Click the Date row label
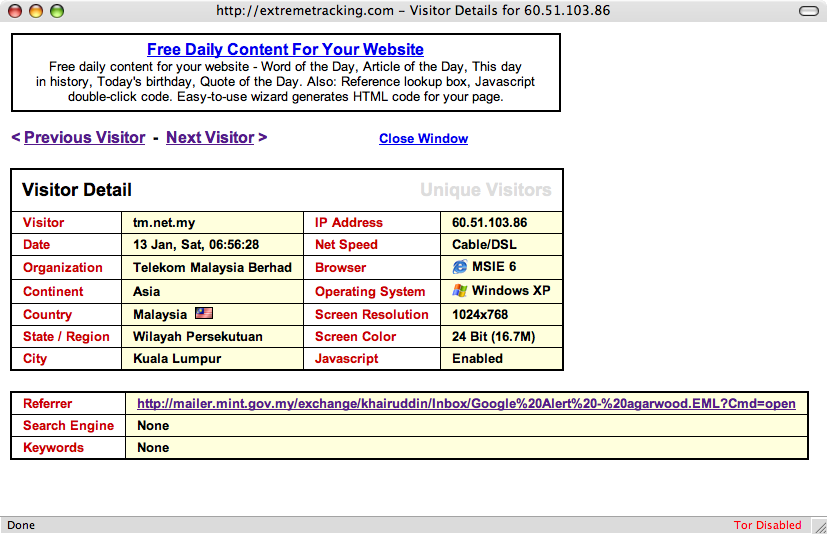This screenshot has width=827, height=534. click(x=36, y=245)
